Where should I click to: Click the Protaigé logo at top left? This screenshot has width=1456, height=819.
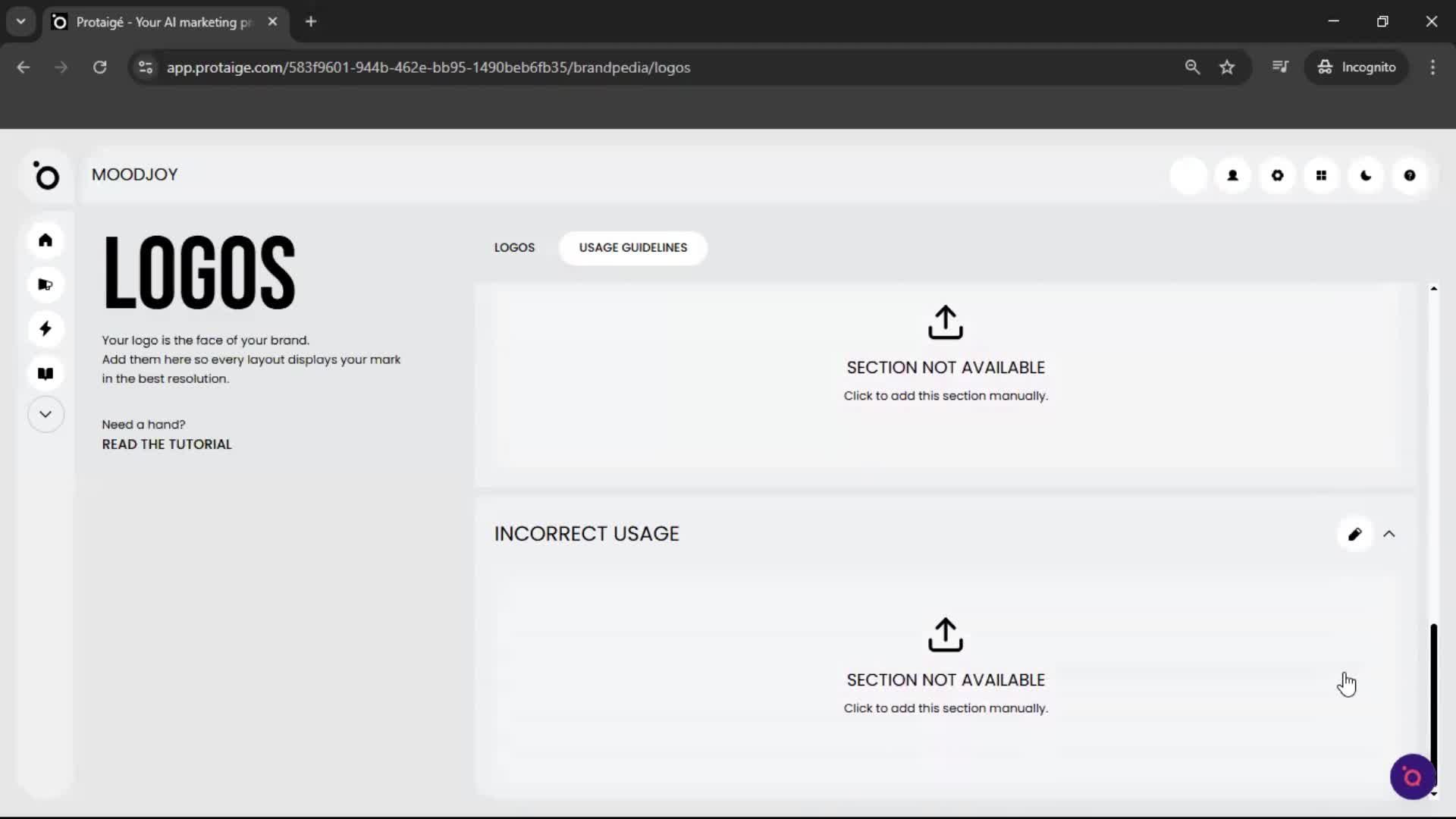pos(46,176)
